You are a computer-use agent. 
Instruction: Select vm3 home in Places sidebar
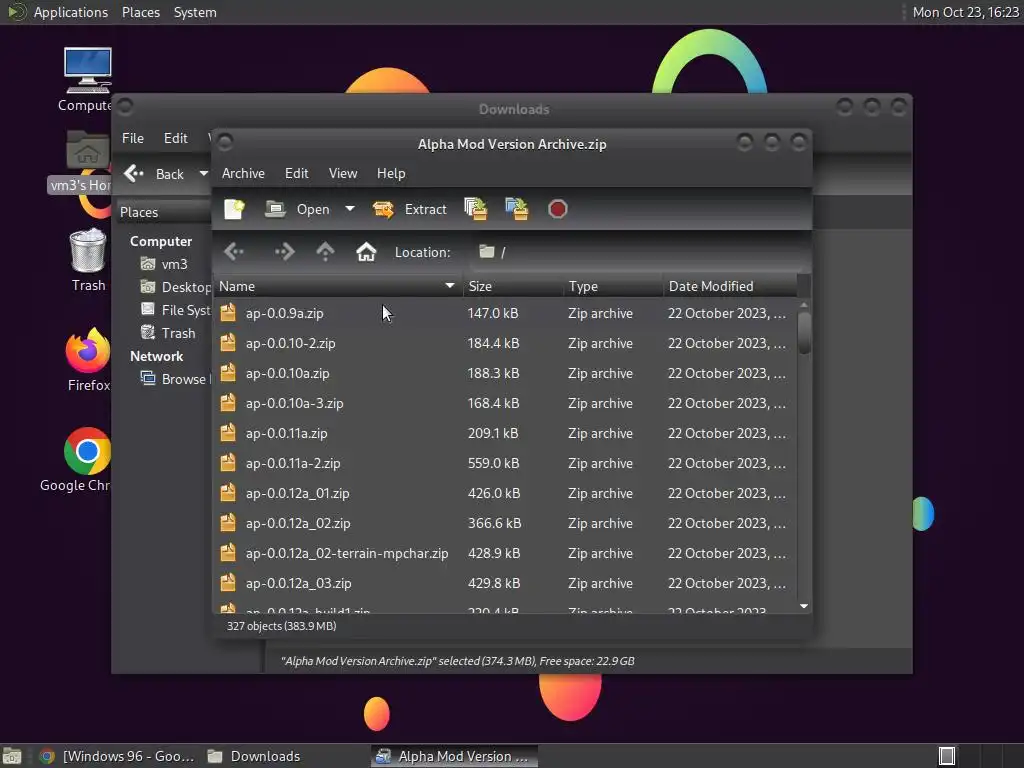165,264
